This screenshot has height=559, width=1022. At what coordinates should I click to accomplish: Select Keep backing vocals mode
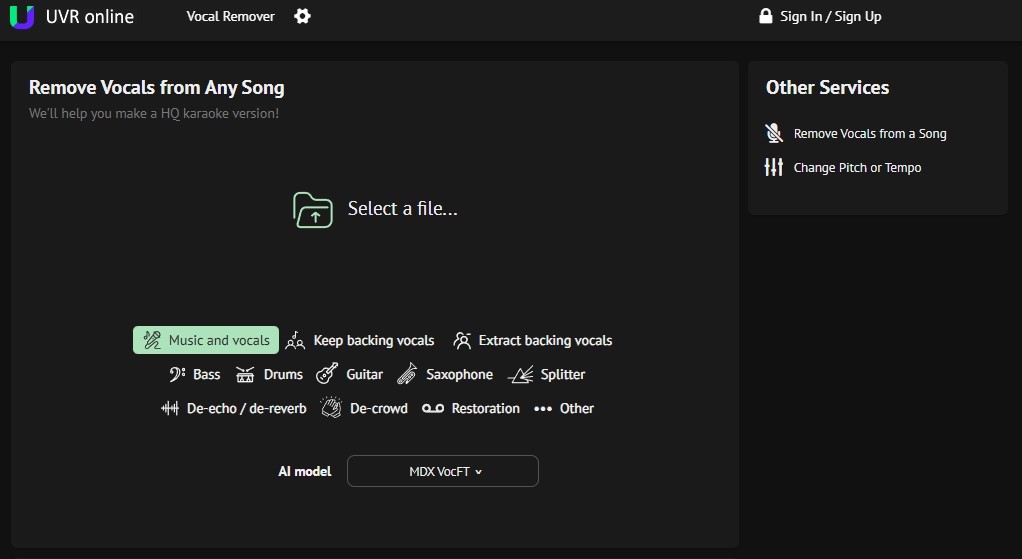[x=360, y=341]
